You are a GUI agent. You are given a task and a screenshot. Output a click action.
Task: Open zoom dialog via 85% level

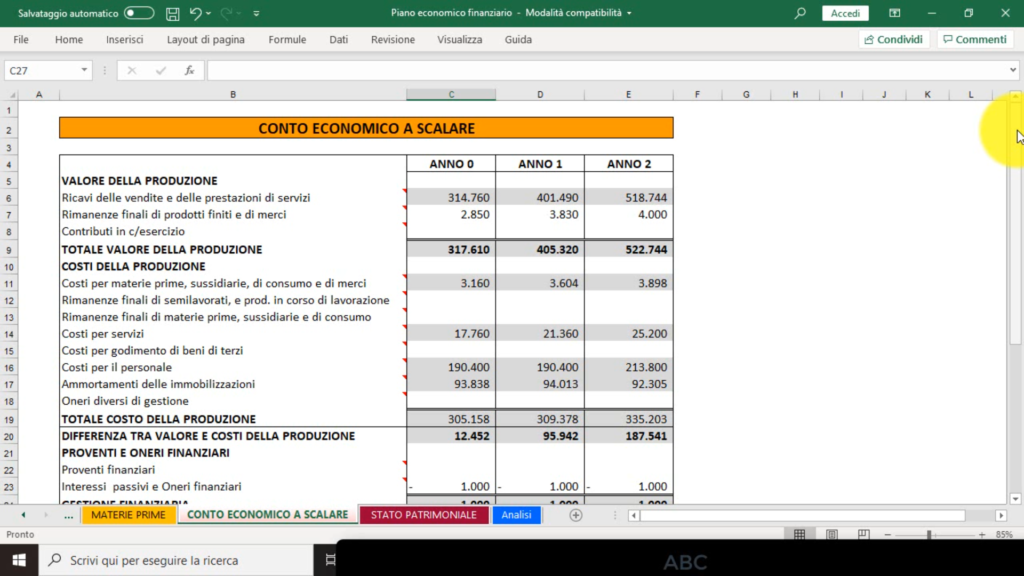1004,535
